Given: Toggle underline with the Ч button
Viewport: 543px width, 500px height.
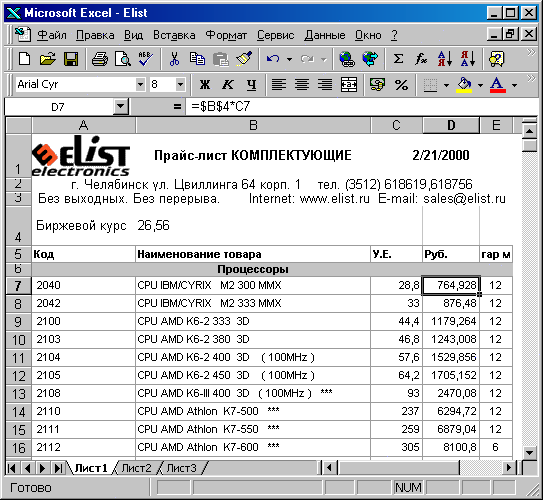Looking at the screenshot, I should coord(251,84).
